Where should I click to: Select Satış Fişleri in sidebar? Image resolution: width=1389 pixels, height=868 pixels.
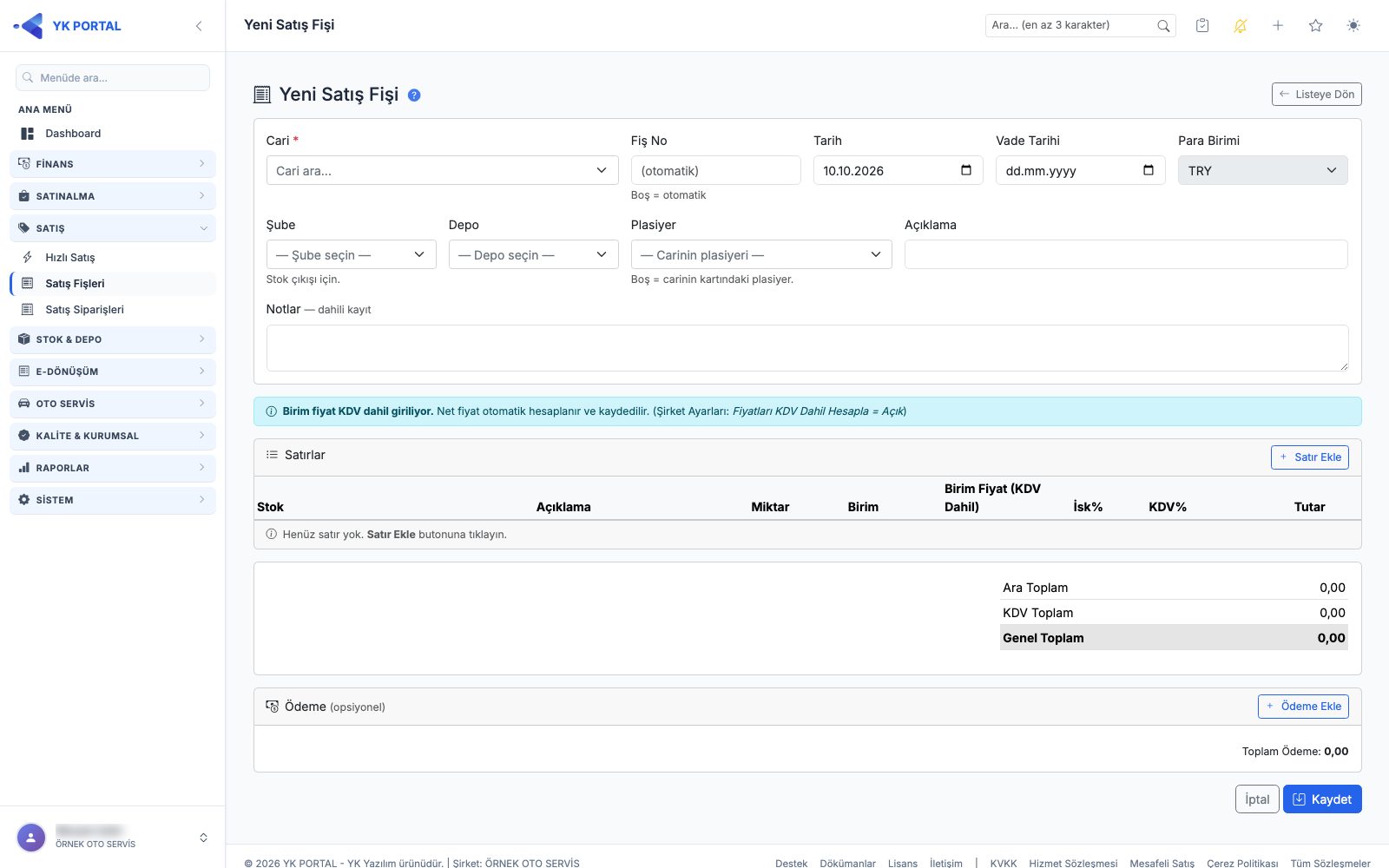(113, 284)
